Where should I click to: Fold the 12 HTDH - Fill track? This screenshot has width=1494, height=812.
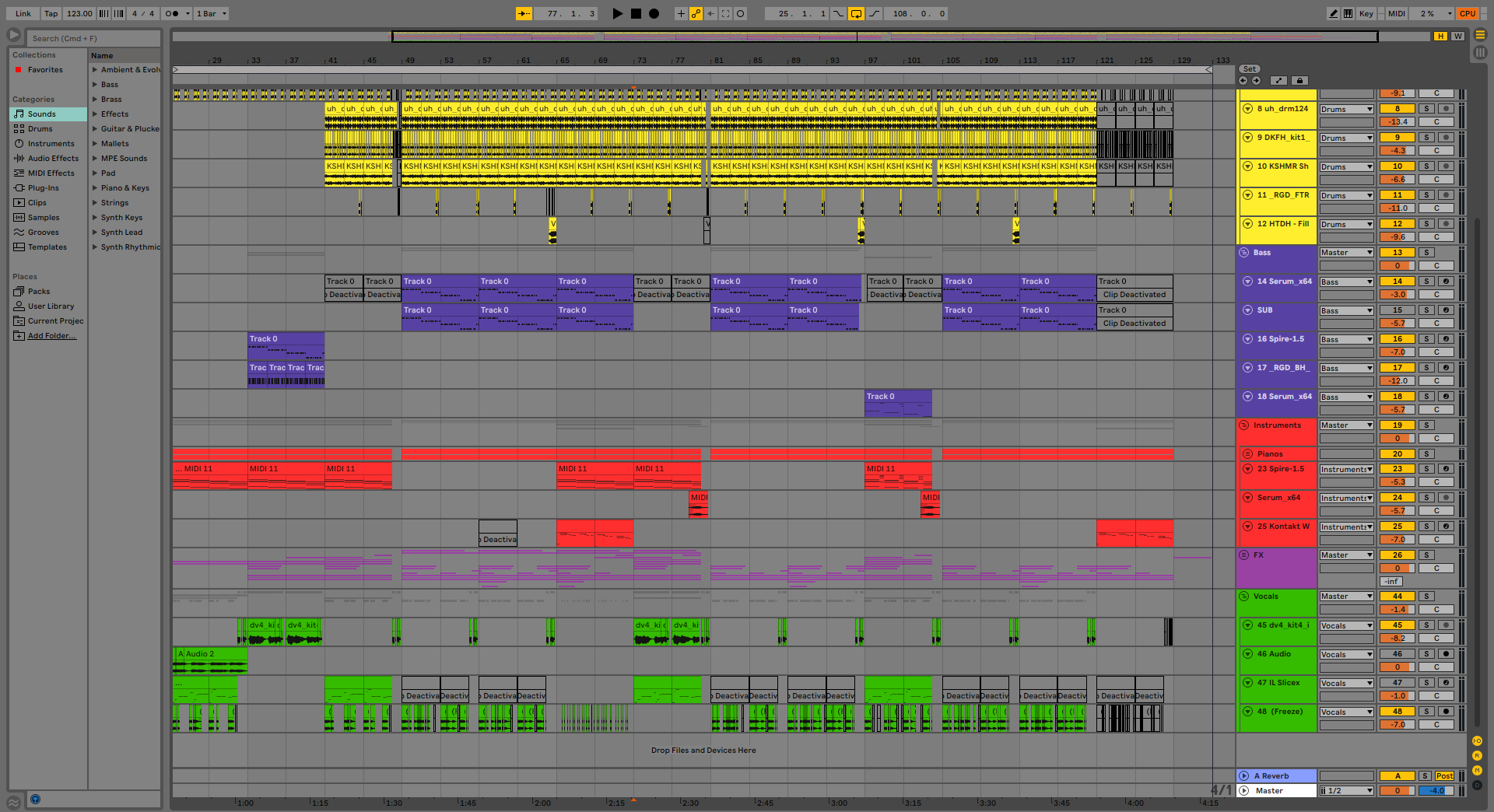pos(1248,224)
